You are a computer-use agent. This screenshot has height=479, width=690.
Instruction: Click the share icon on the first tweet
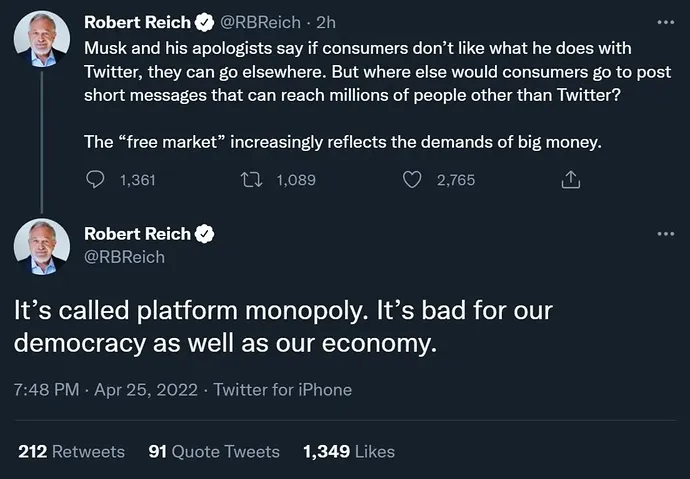coord(571,180)
